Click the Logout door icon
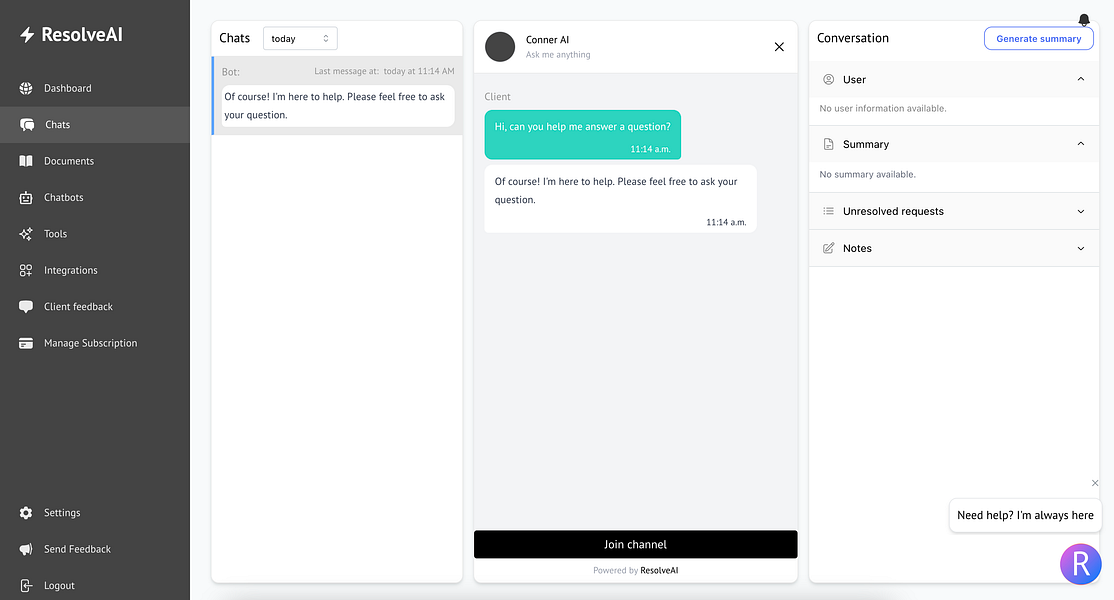 point(26,586)
